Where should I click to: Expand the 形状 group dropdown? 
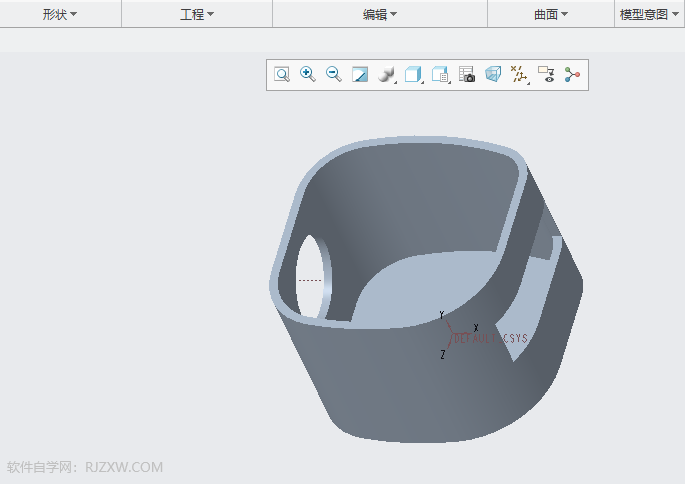coord(60,14)
